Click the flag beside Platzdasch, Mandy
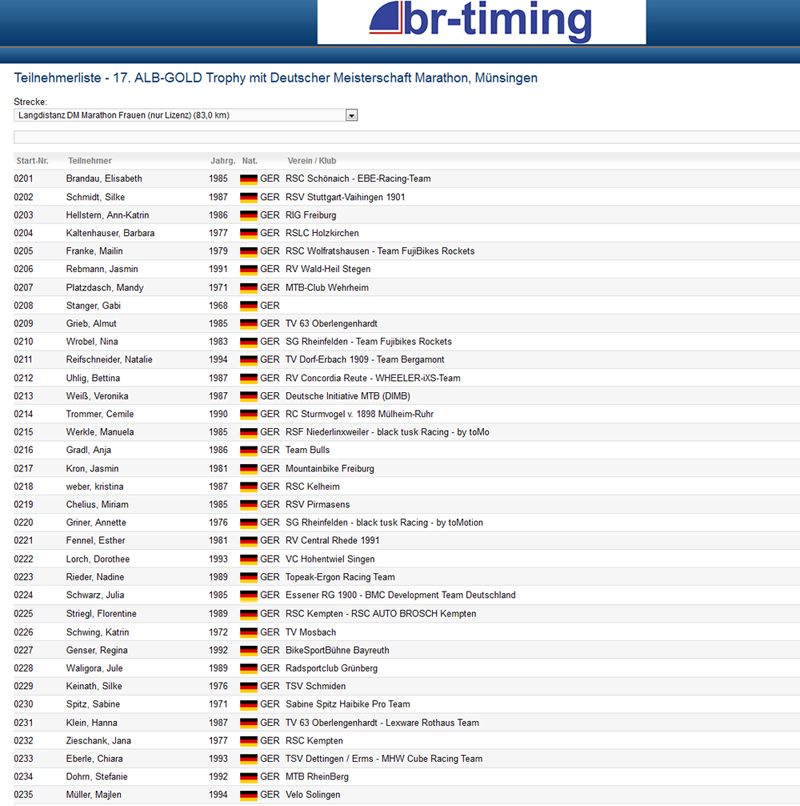Screen dimensions: 800x806 (249, 288)
